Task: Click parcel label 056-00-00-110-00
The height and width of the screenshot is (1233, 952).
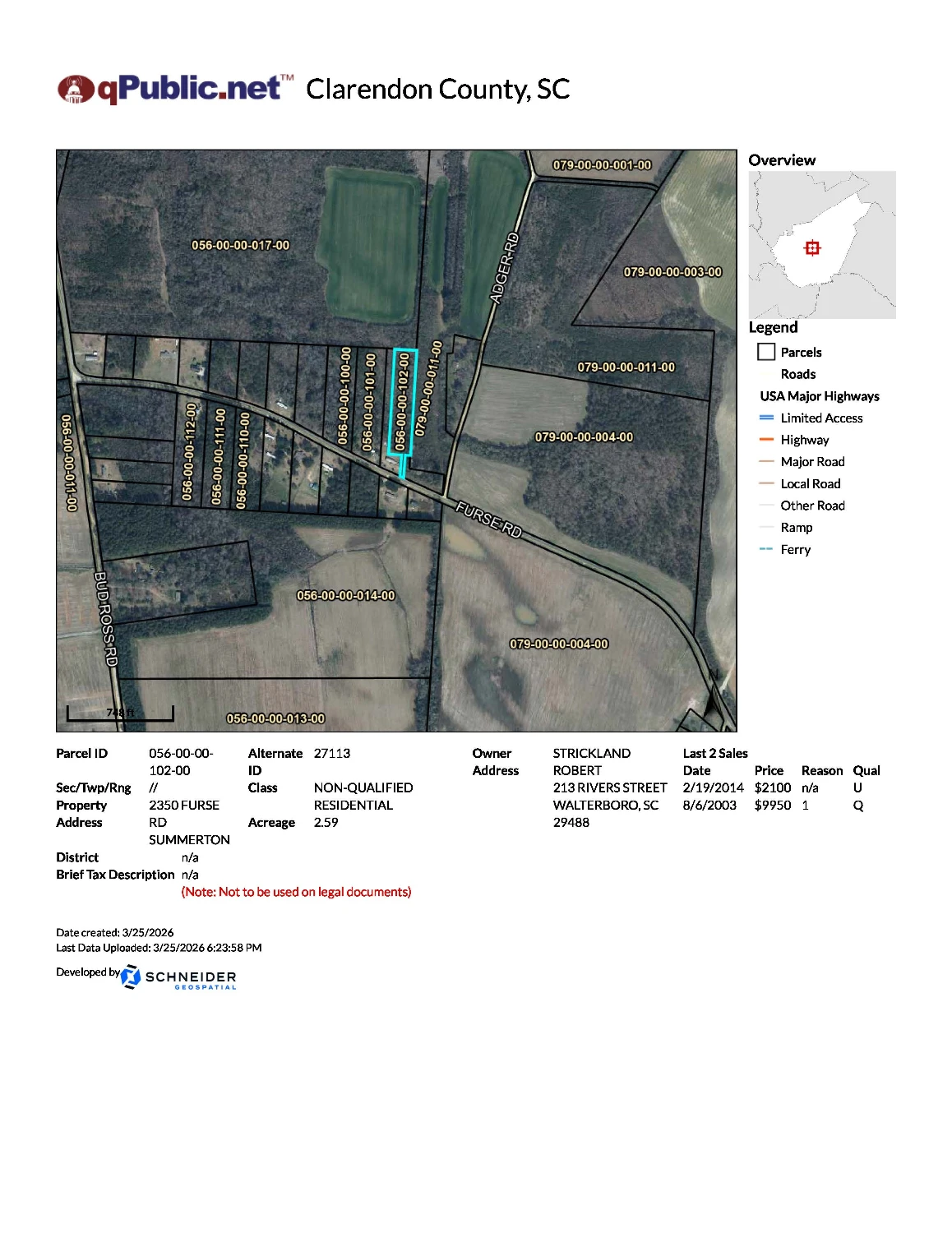Action: [243, 460]
